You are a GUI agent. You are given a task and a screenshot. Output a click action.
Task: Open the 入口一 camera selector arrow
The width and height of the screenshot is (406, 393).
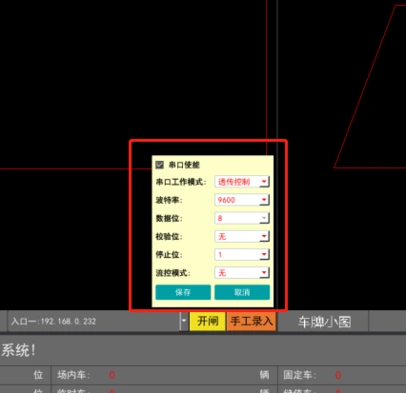click(x=184, y=321)
